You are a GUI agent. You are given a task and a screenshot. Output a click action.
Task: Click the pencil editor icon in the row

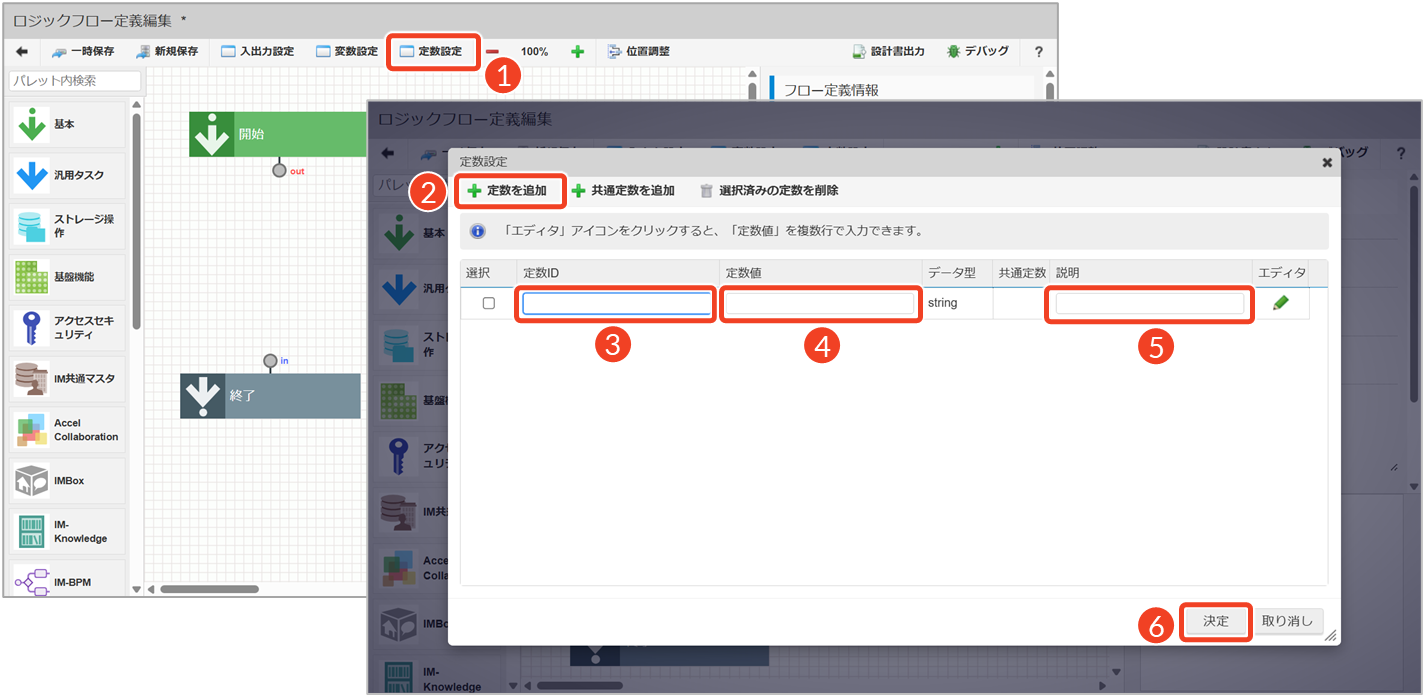click(1281, 303)
